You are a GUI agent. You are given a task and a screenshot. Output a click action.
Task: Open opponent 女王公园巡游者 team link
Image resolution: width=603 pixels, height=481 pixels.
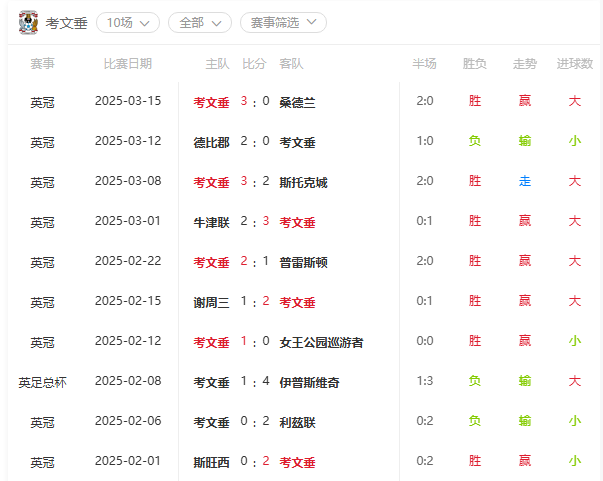[x=321, y=343]
